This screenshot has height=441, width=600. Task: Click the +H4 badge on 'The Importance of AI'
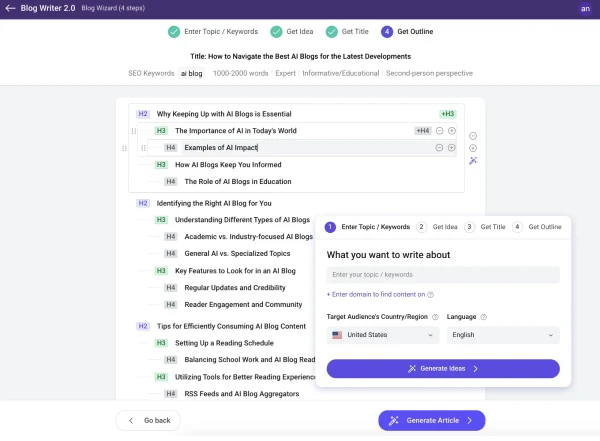[423, 131]
